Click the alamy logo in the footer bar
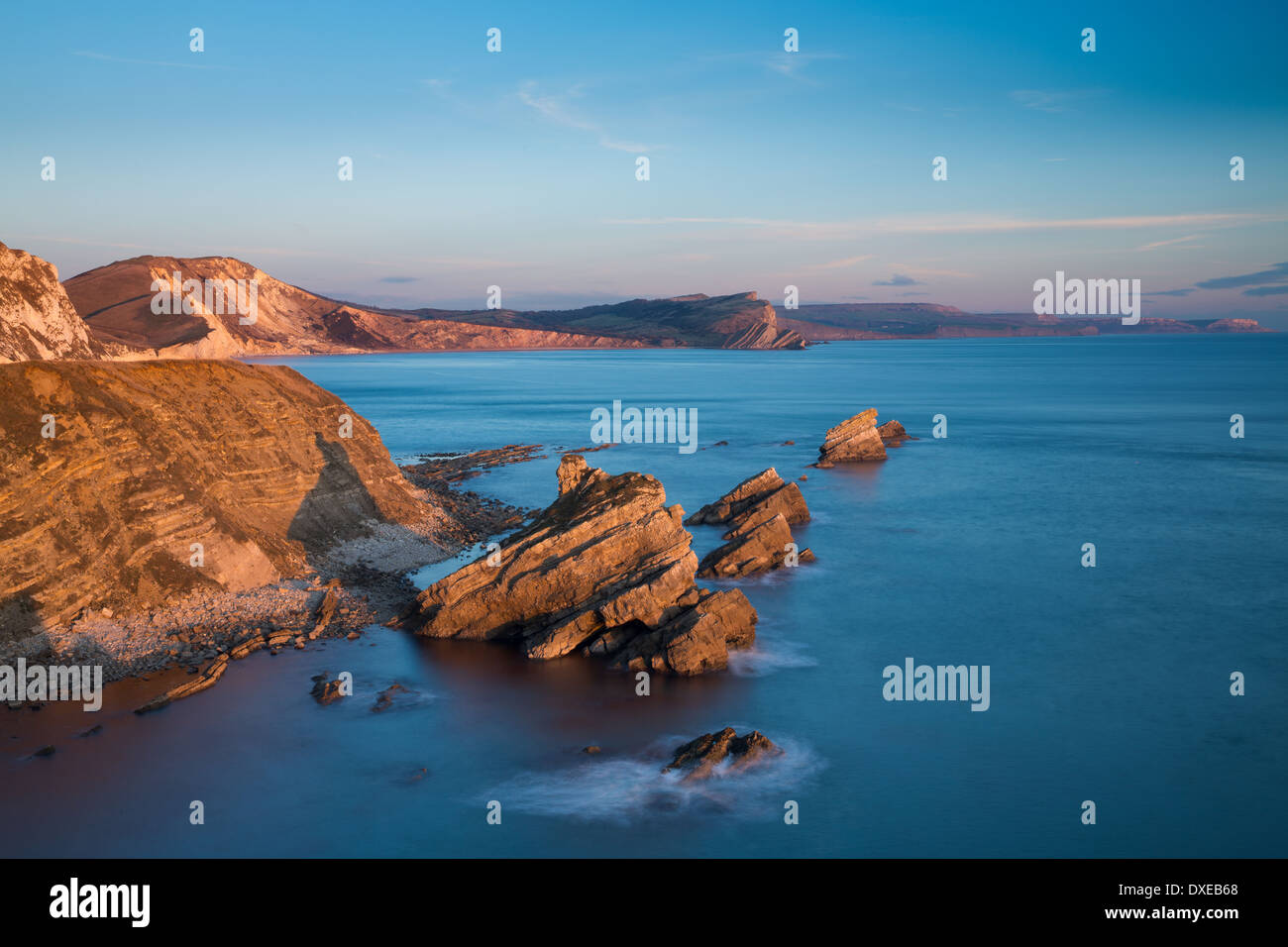Screen dimensions: 1288x947 pos(99,901)
